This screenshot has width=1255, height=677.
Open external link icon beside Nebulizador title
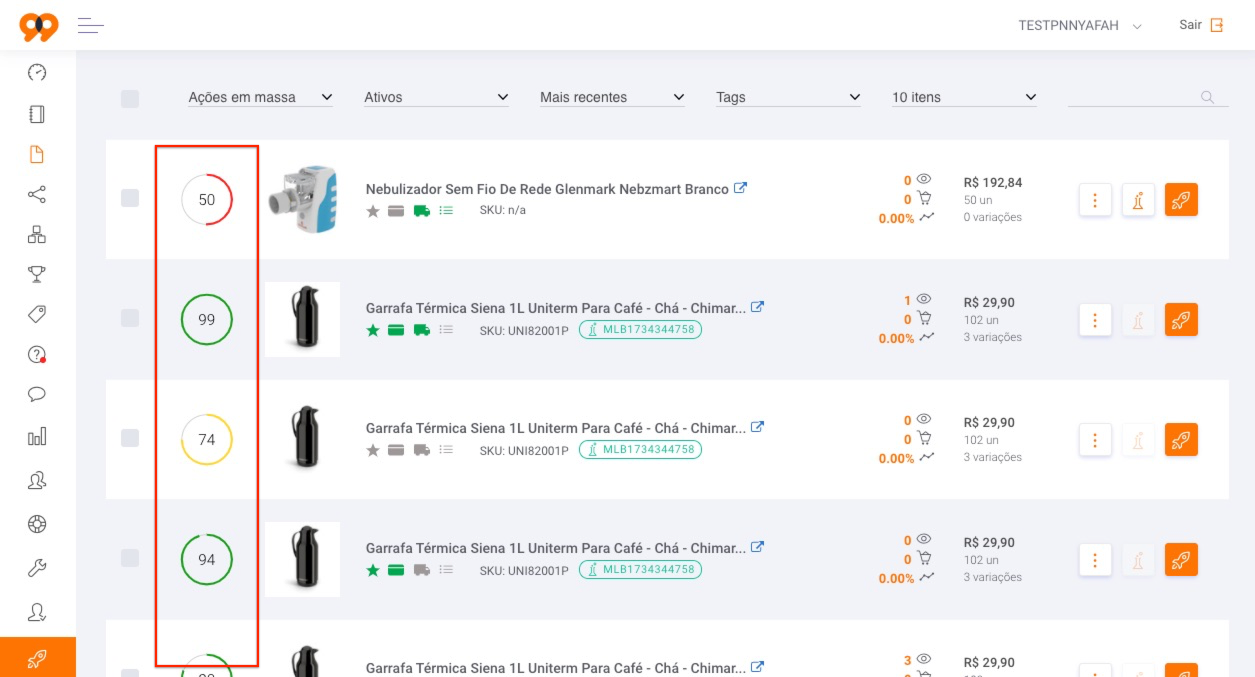click(740, 188)
